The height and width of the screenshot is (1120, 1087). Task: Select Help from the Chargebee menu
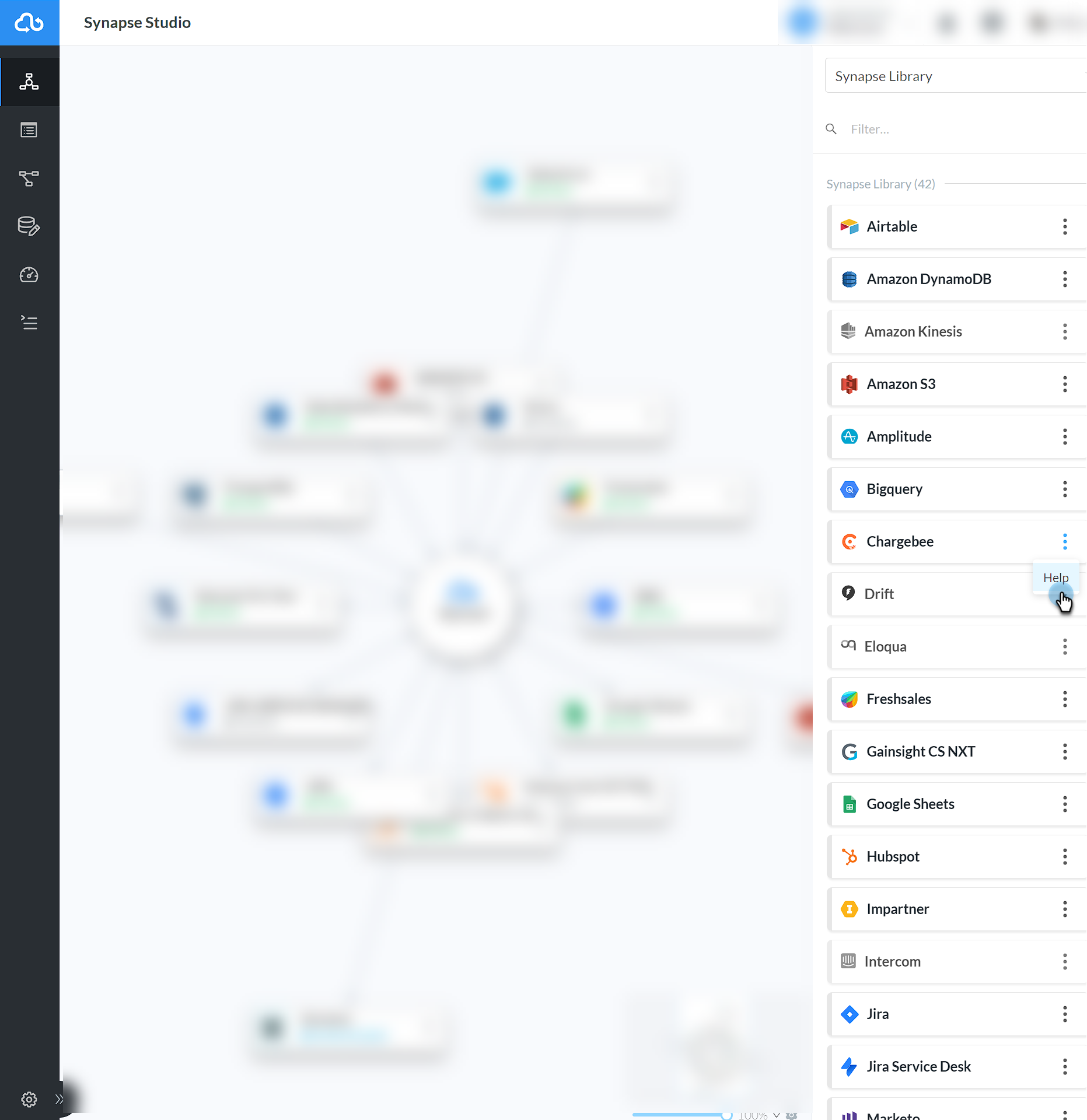pyautogui.click(x=1055, y=577)
